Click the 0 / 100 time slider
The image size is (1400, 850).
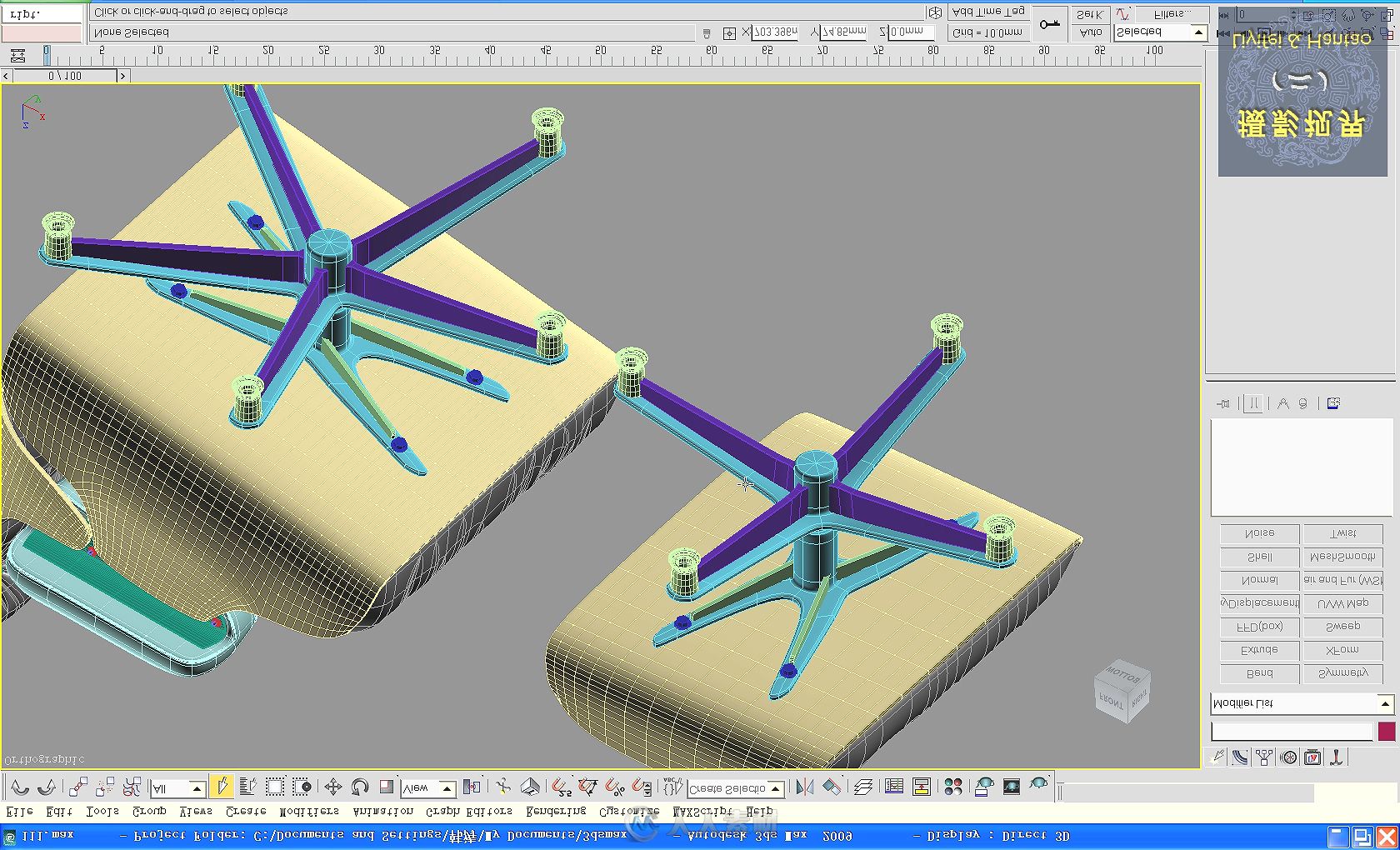(65, 76)
